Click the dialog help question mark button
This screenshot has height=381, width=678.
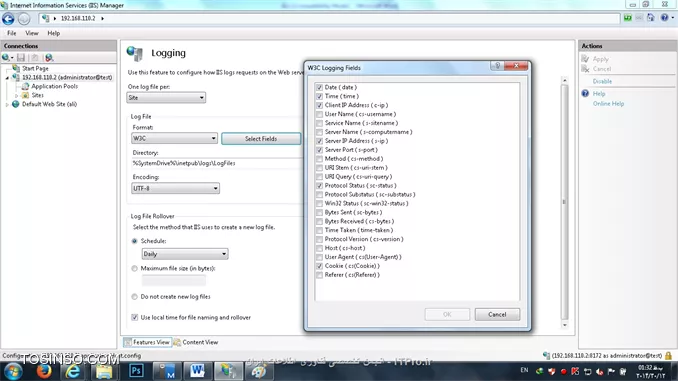tap(497, 66)
